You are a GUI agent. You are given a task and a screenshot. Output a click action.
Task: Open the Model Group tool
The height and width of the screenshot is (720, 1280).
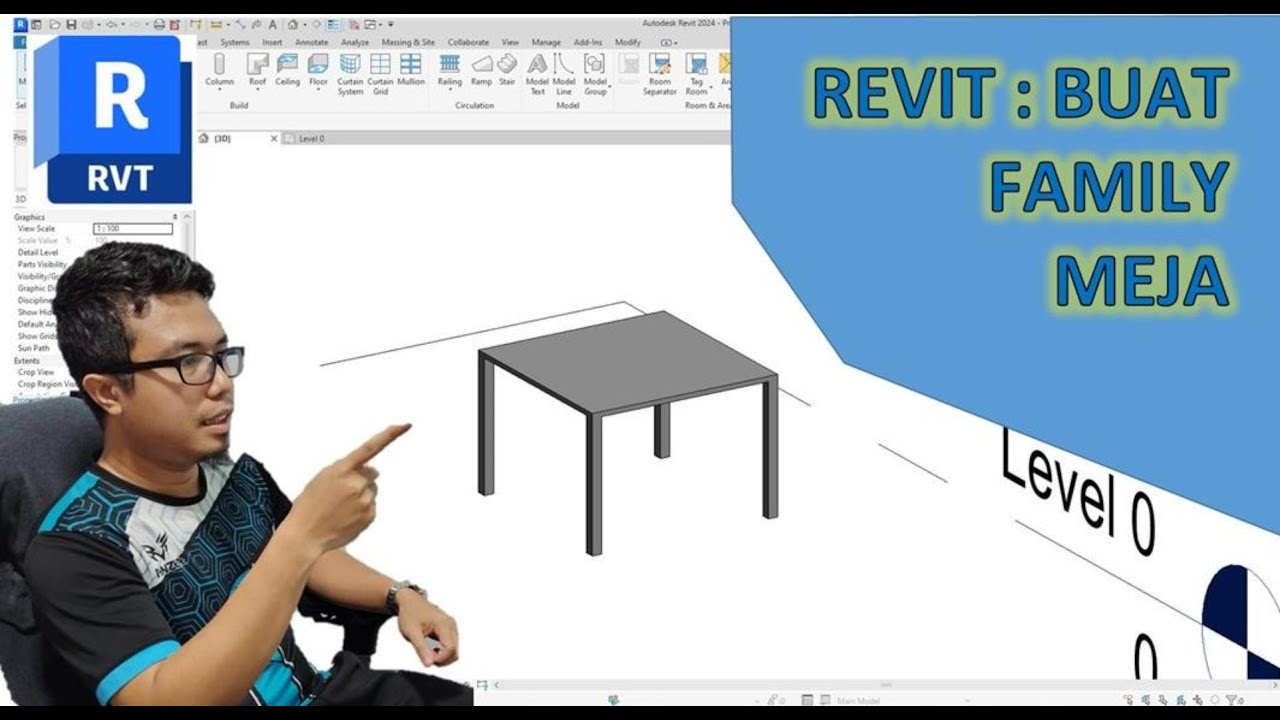595,74
